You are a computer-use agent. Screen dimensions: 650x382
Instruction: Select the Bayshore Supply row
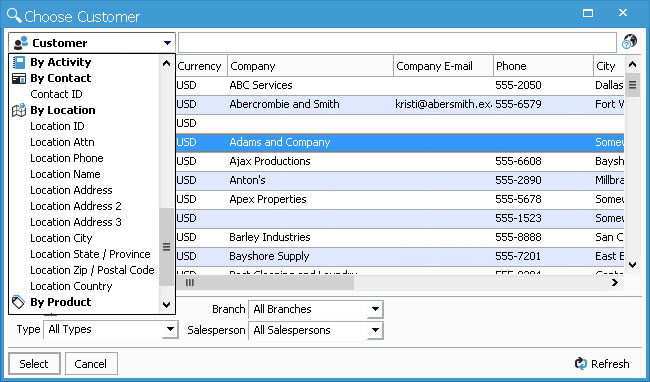(400, 256)
